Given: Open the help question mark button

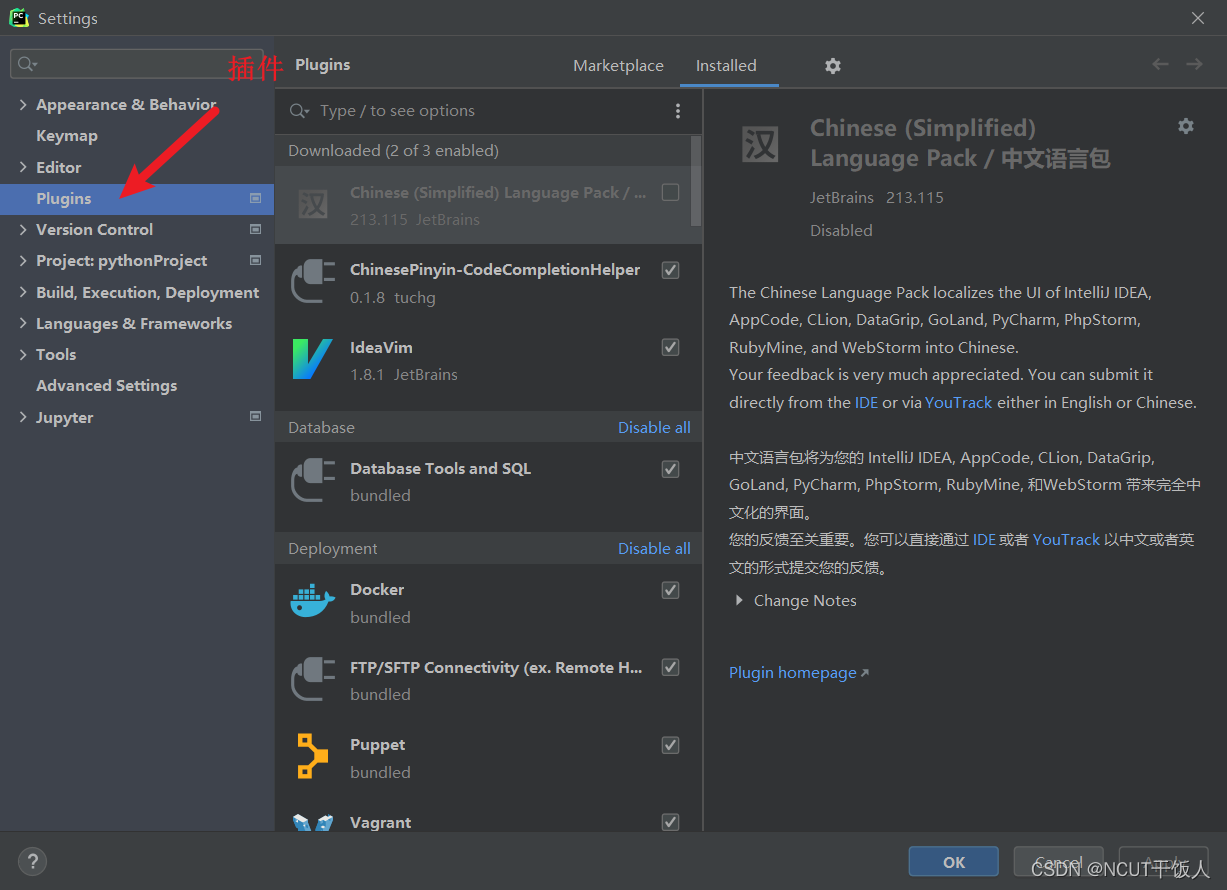Looking at the screenshot, I should tap(32, 861).
